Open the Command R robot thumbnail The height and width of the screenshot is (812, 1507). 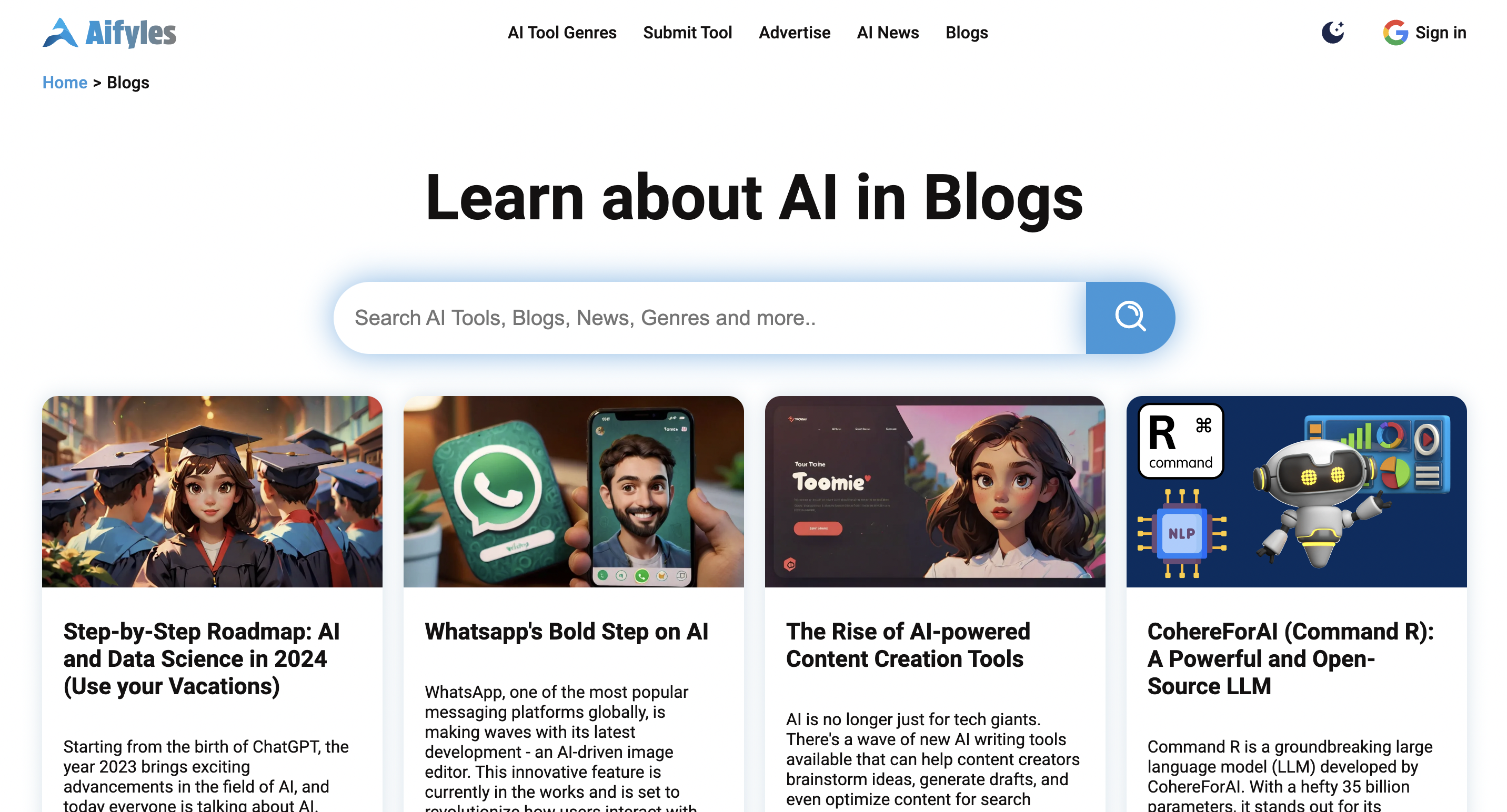pyautogui.click(x=1296, y=491)
